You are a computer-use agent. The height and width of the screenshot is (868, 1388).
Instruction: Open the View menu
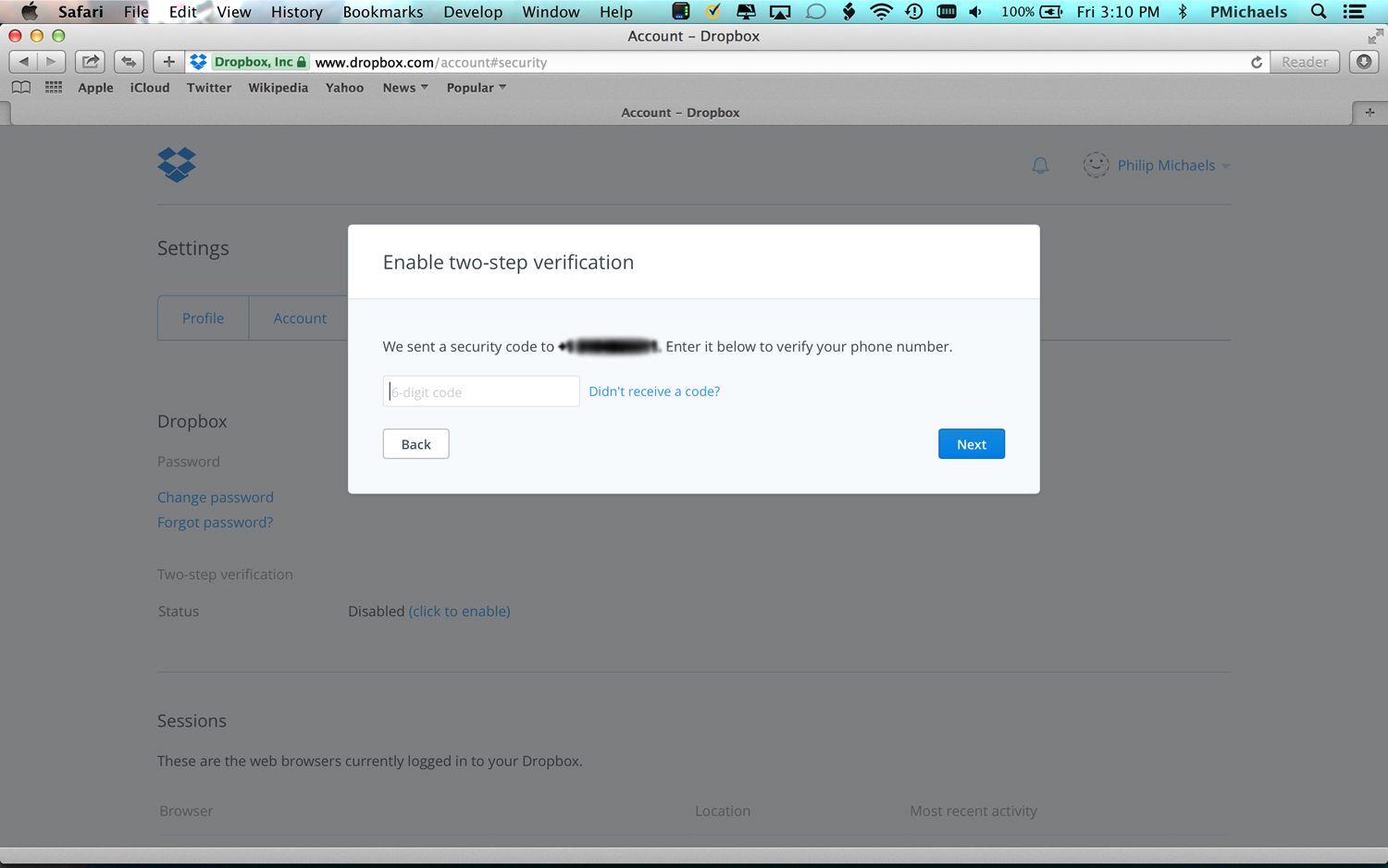click(x=234, y=11)
